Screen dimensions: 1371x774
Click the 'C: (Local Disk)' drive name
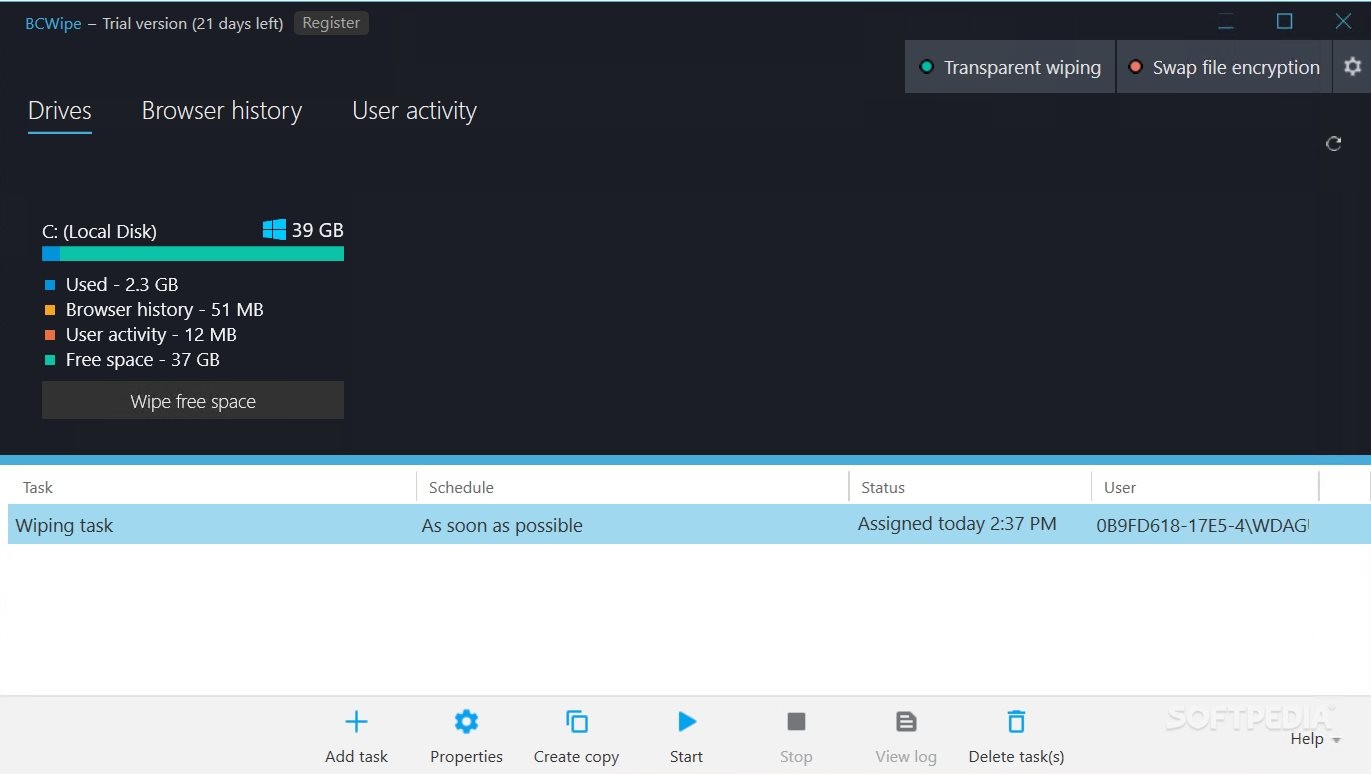(99, 232)
